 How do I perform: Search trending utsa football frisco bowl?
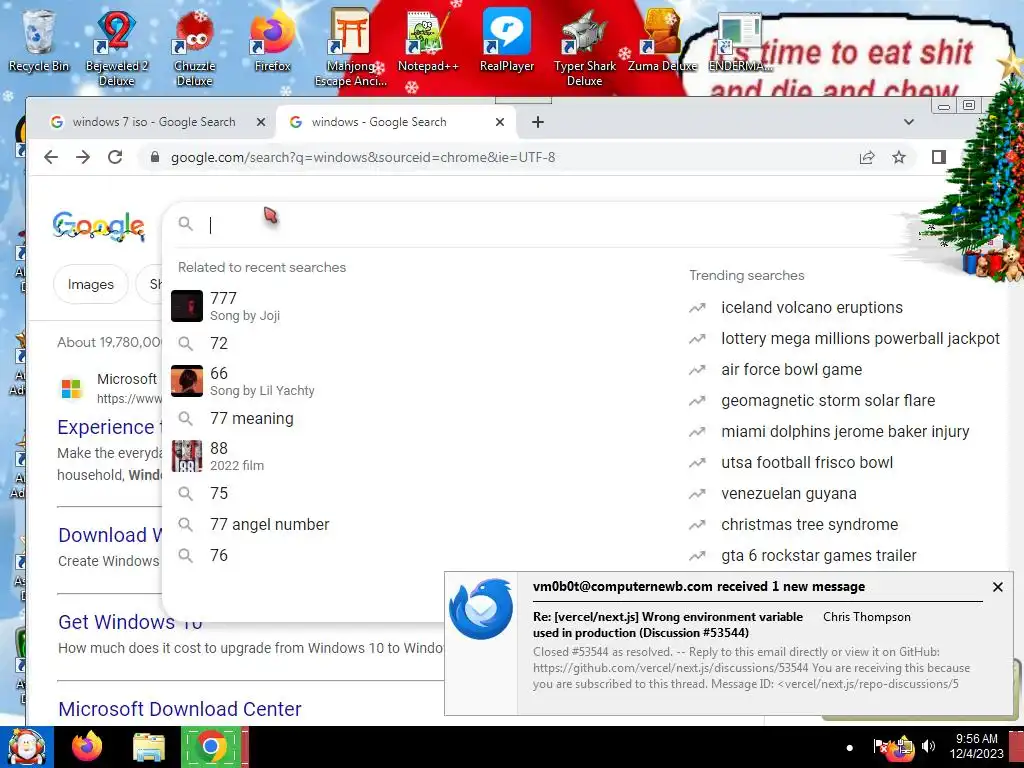point(807,462)
